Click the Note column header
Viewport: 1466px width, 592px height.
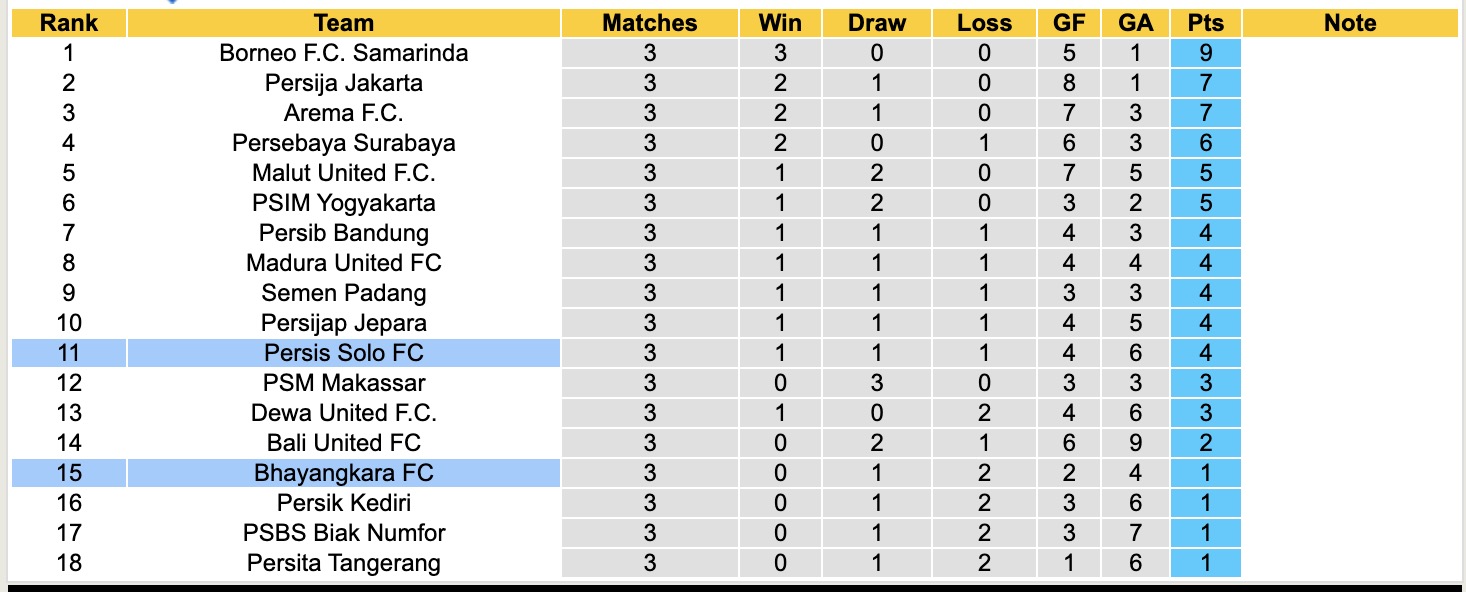point(1349,23)
